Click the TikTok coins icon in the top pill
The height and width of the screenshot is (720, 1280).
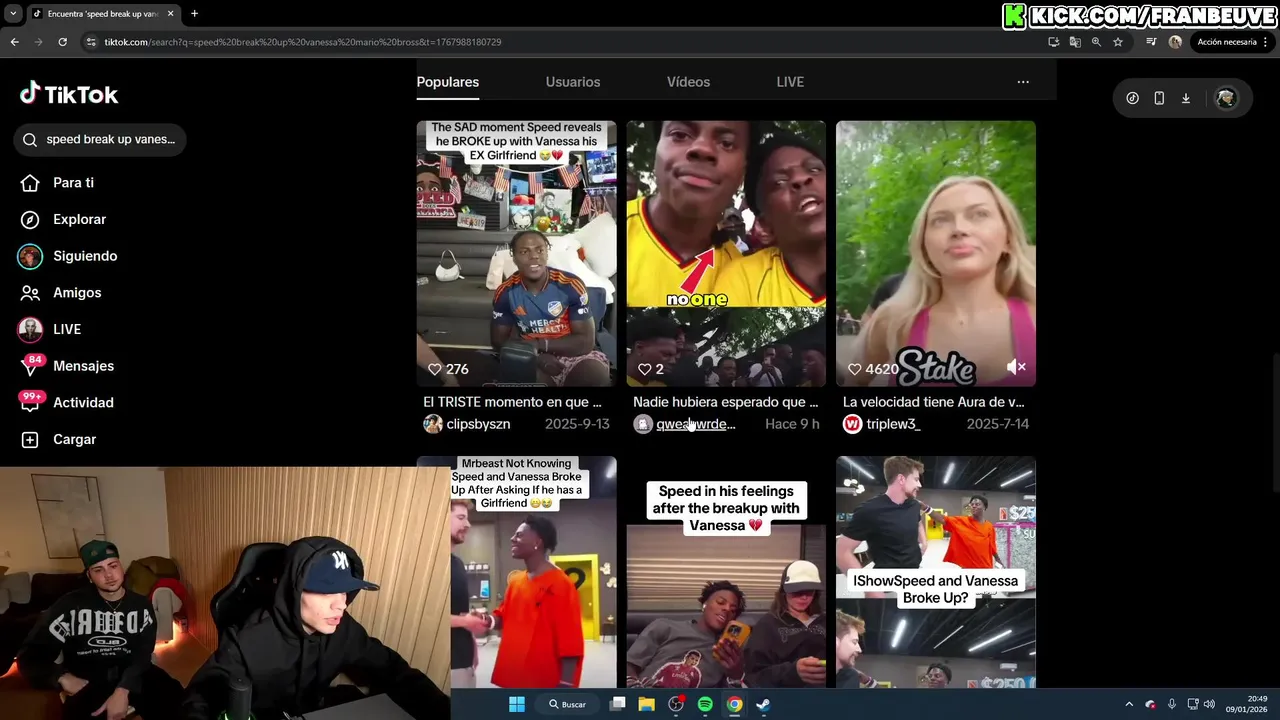[x=1132, y=98]
